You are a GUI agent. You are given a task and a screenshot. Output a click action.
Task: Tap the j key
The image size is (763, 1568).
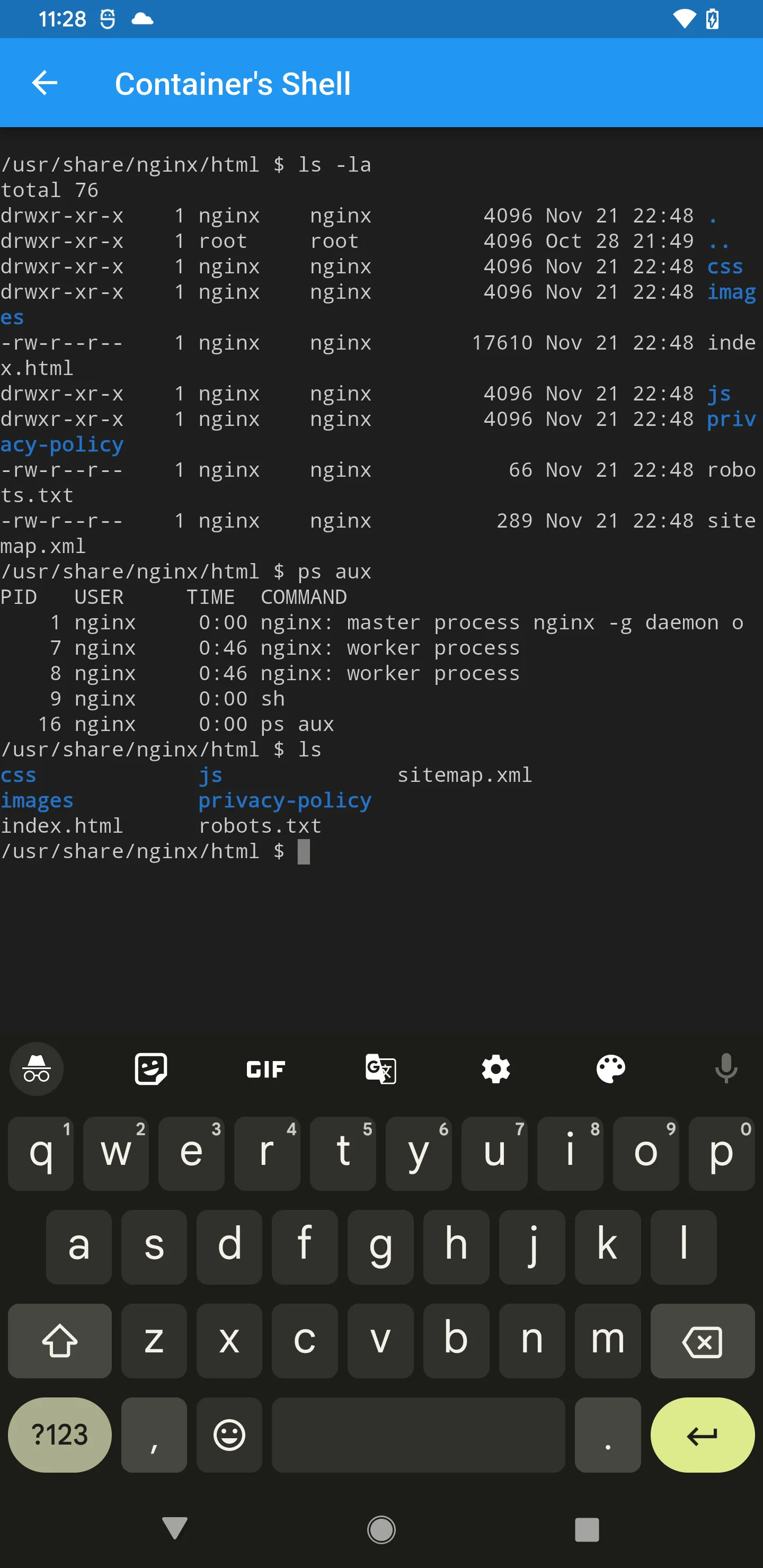click(x=532, y=1247)
